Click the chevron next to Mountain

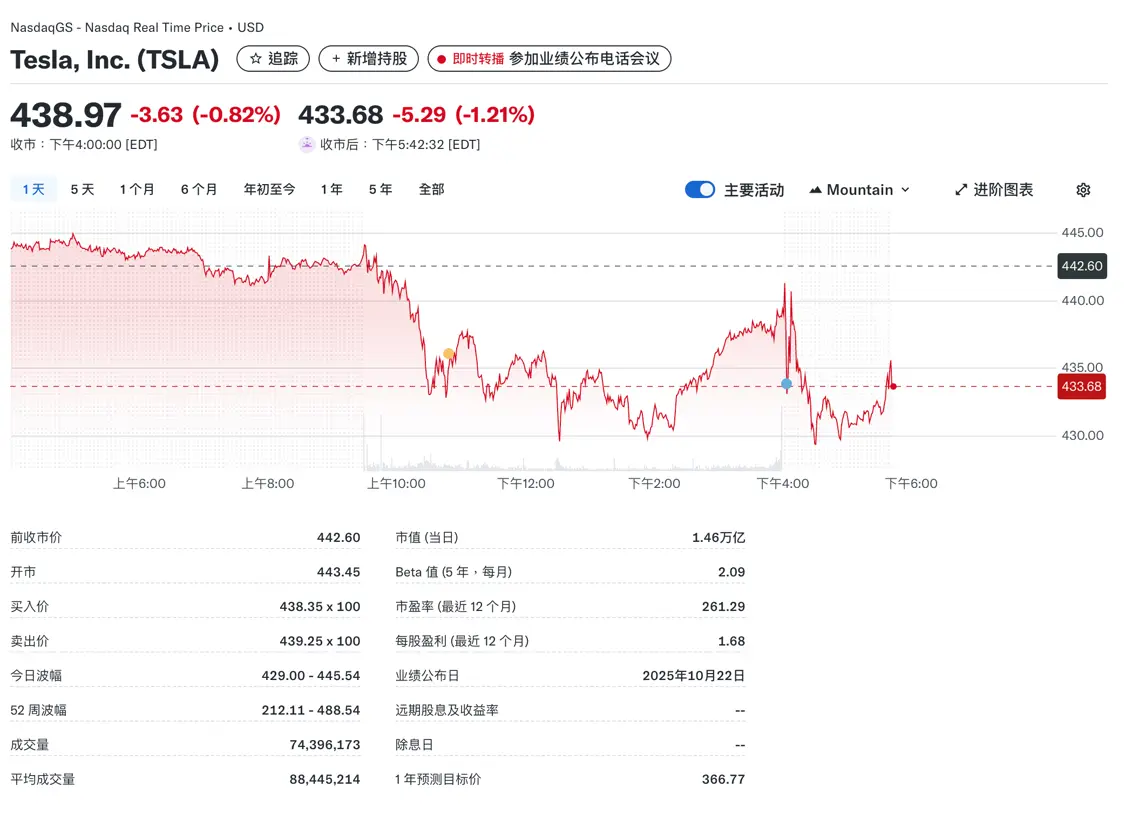coord(905,190)
